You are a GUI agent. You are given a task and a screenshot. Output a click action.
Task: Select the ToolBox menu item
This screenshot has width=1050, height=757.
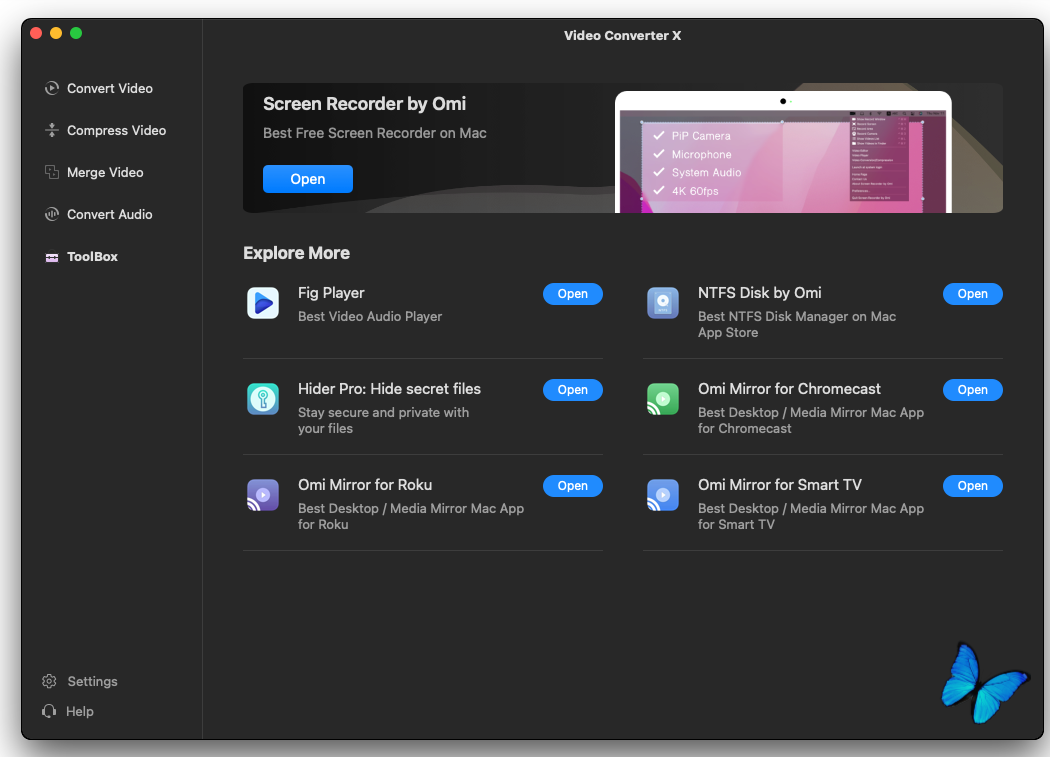click(x=92, y=257)
